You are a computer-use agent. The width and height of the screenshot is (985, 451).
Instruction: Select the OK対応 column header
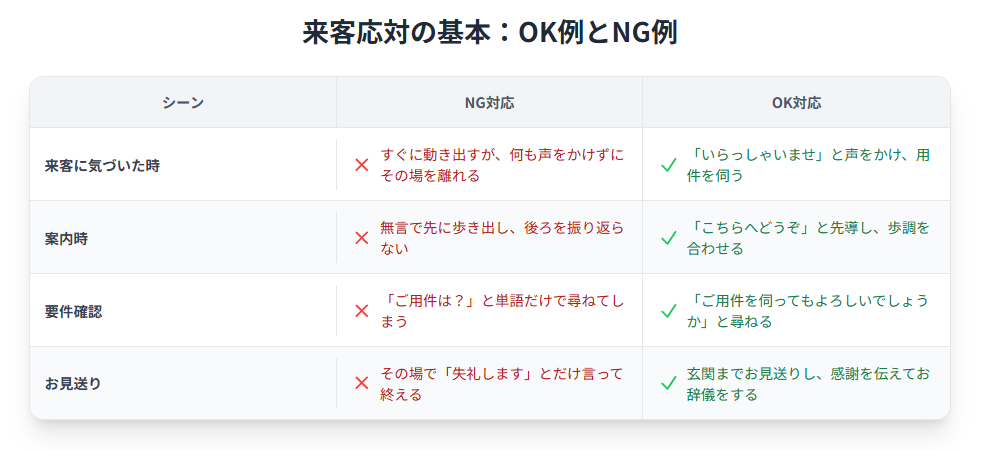click(797, 103)
